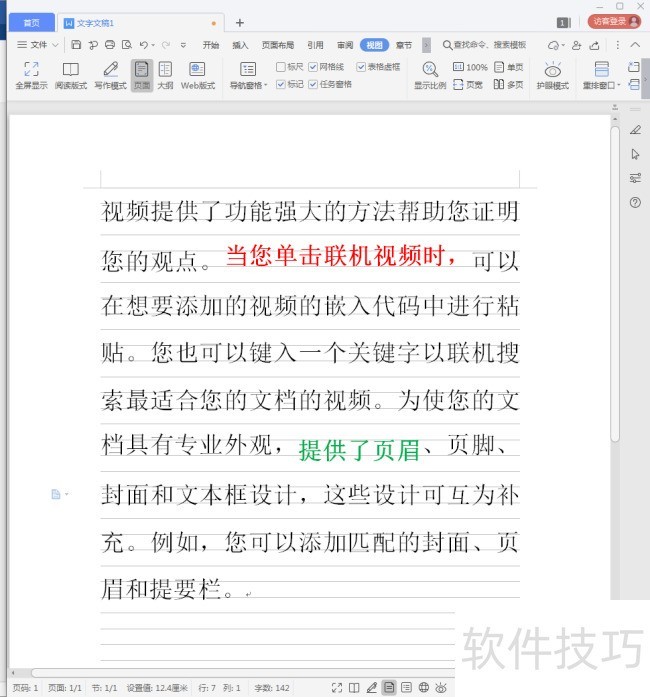This screenshot has width=650, height=697.
Task: Turn on 护眼模式 eye protection mode
Action: tap(553, 75)
